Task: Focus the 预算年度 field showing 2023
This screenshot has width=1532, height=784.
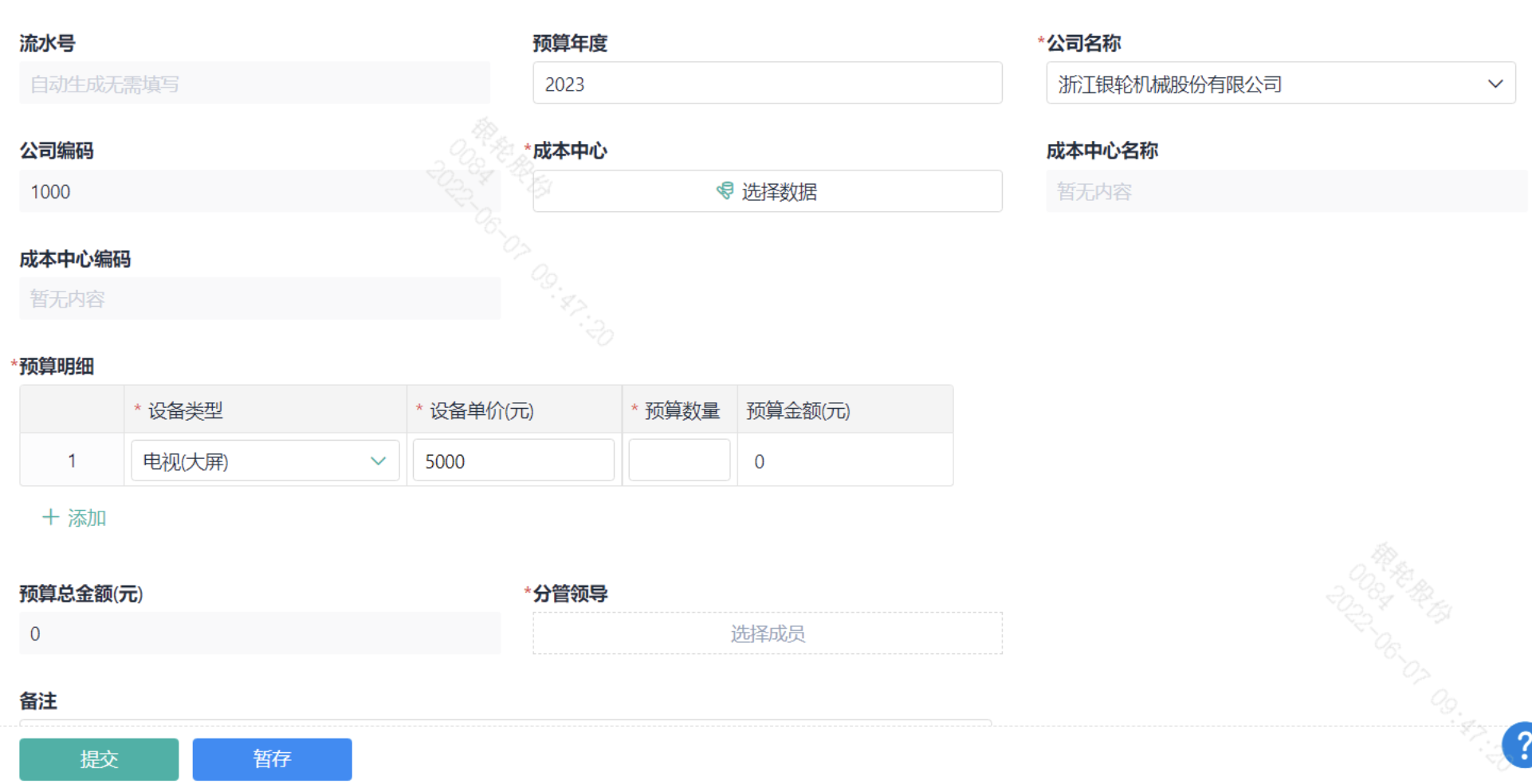Action: coord(767,84)
